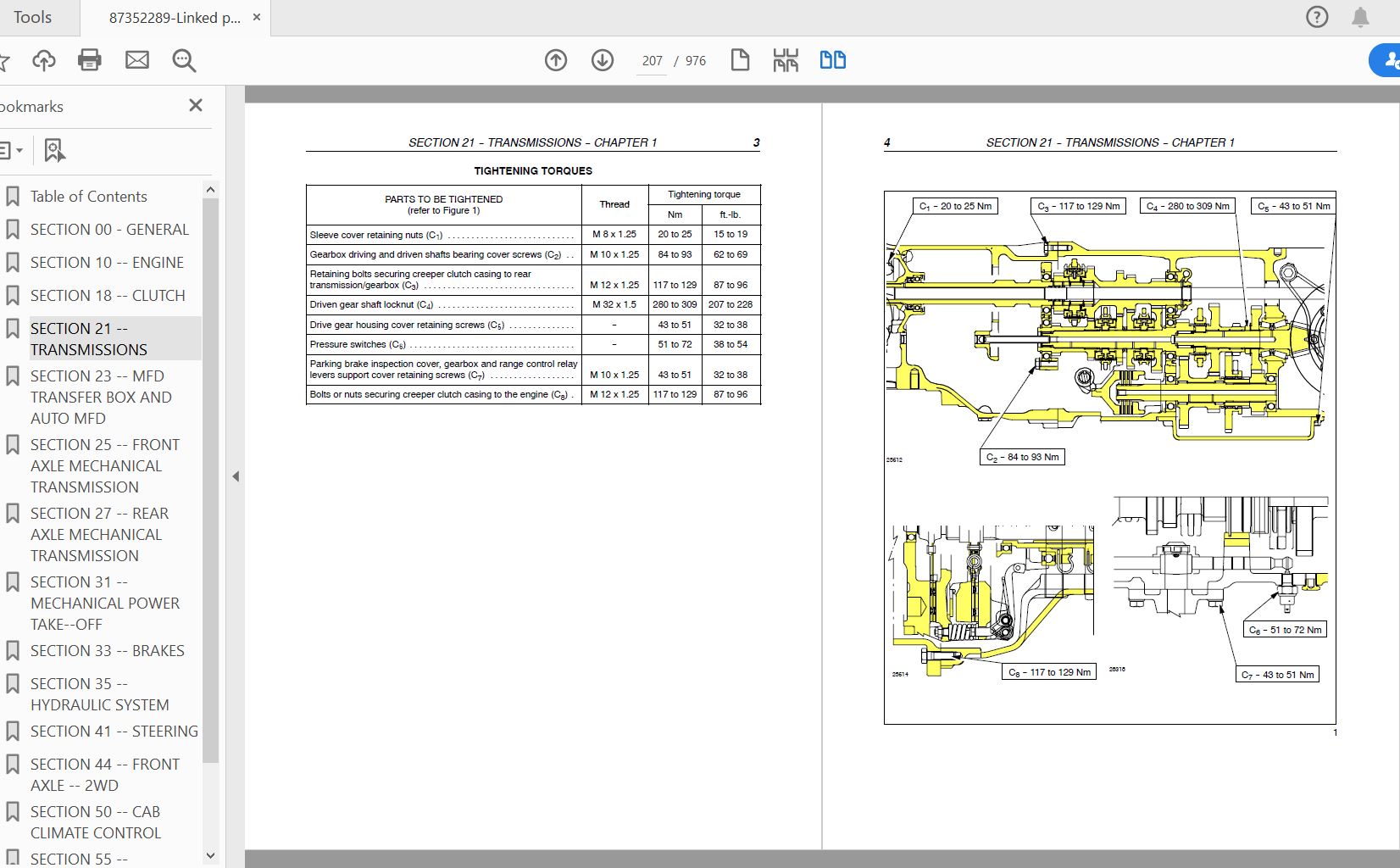The image size is (1400, 868).
Task: Go to next page arrow
Action: (x=603, y=60)
